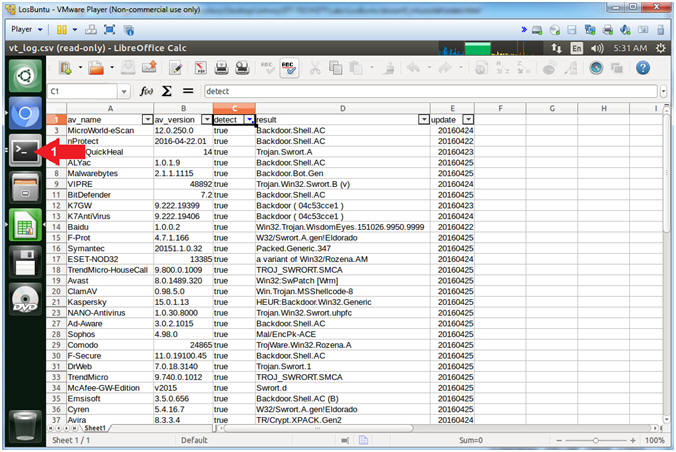Click the Name Box showing C1

[82, 91]
